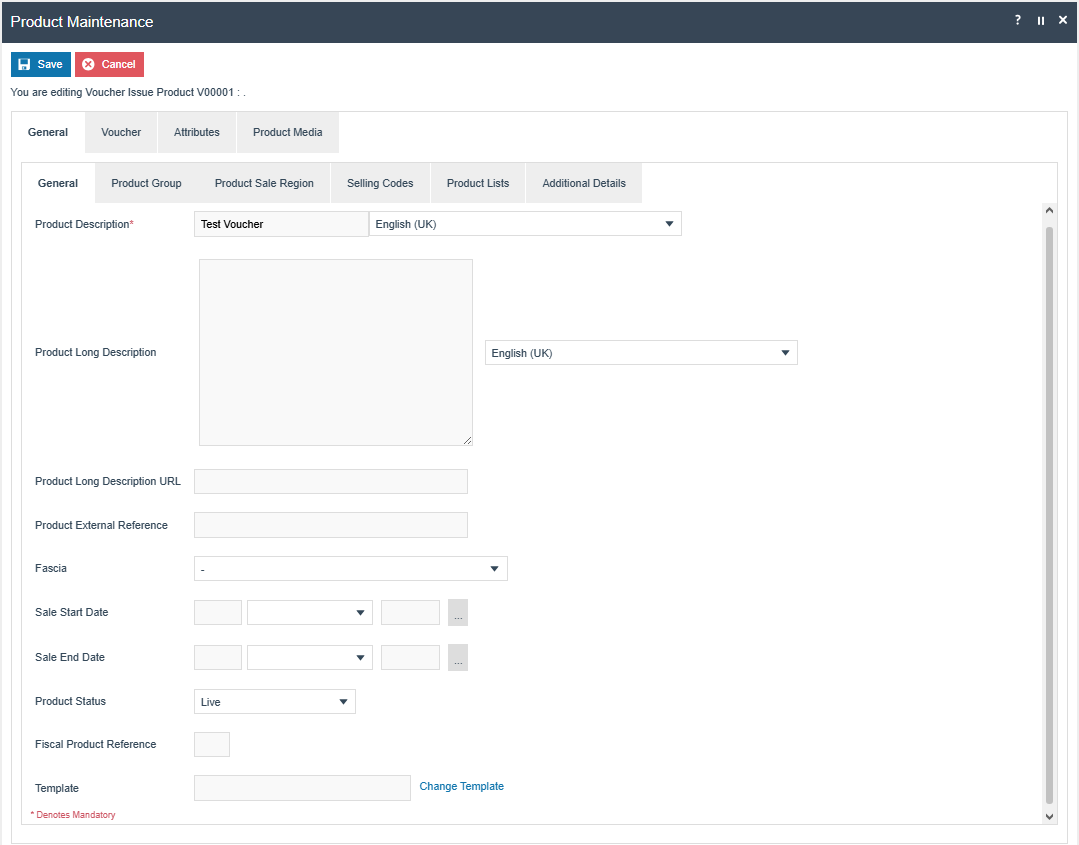
Task: Click the Cancel button
Action: pyautogui.click(x=109, y=64)
